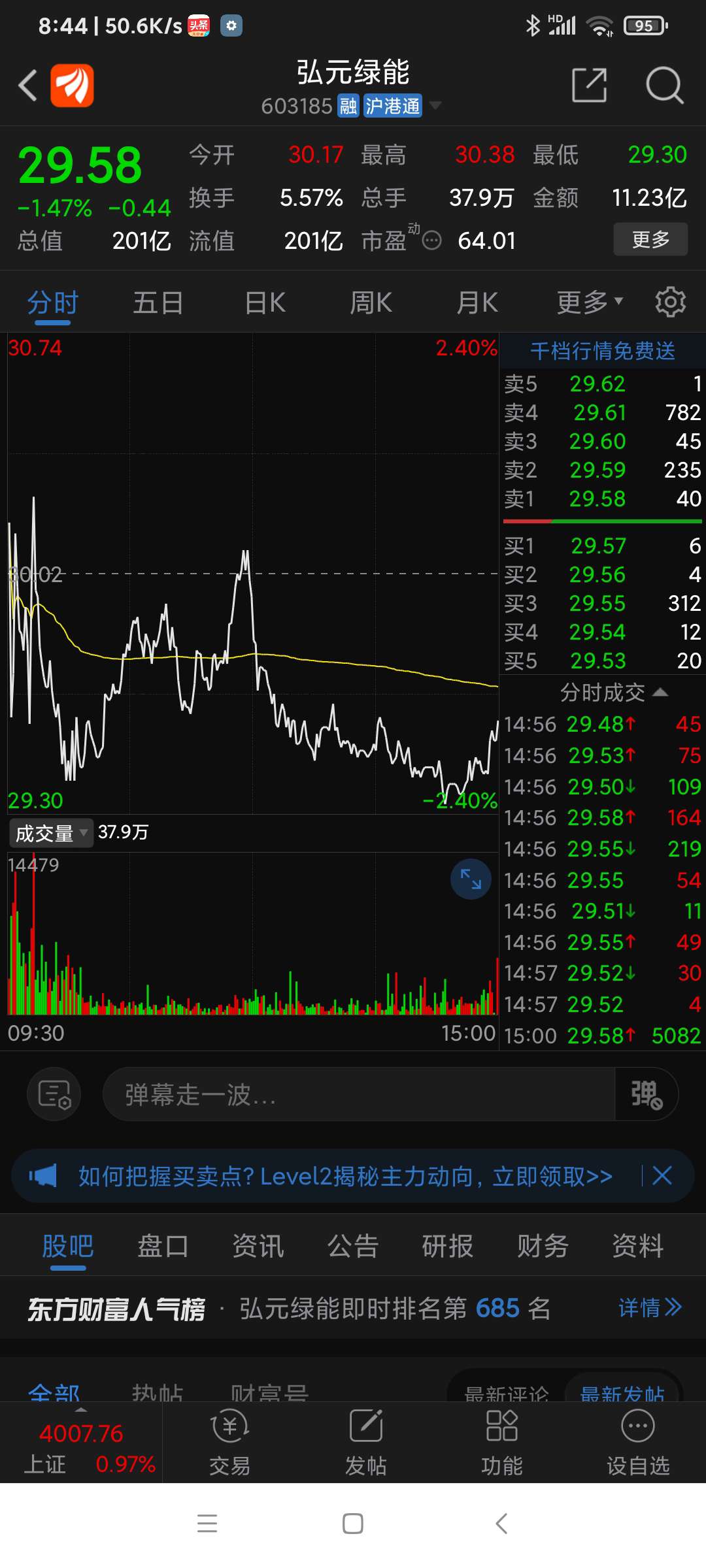Expand the 更多 chart period dropdown
The image size is (706, 1568).
point(590,302)
